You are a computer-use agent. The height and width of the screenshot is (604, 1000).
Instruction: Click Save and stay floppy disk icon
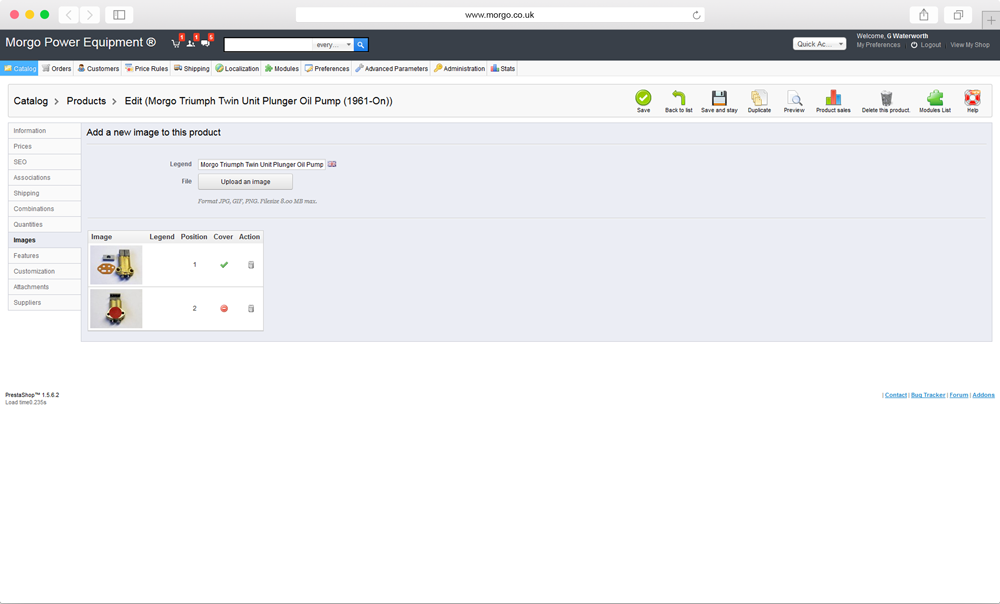(719, 98)
